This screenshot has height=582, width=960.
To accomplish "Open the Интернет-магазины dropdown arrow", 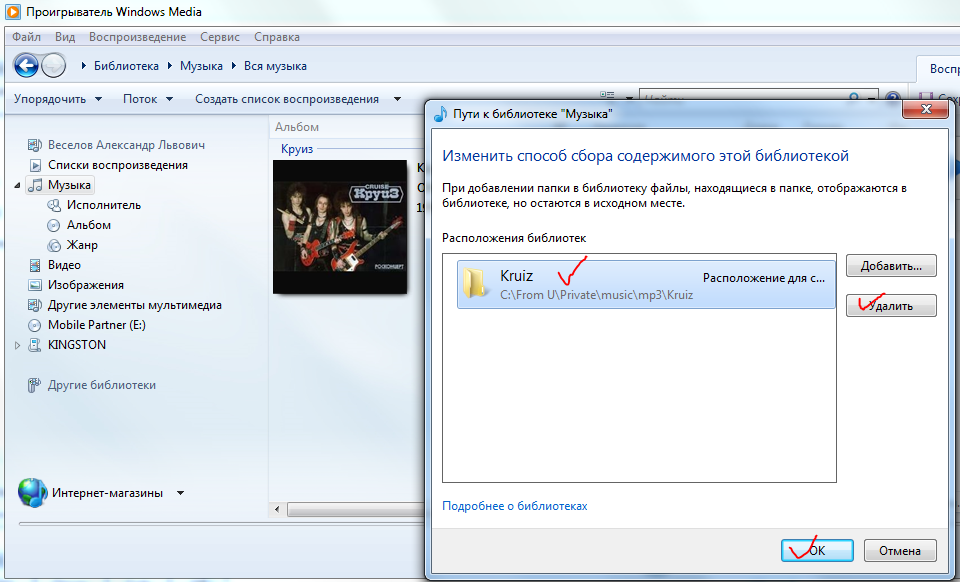I will (180, 493).
